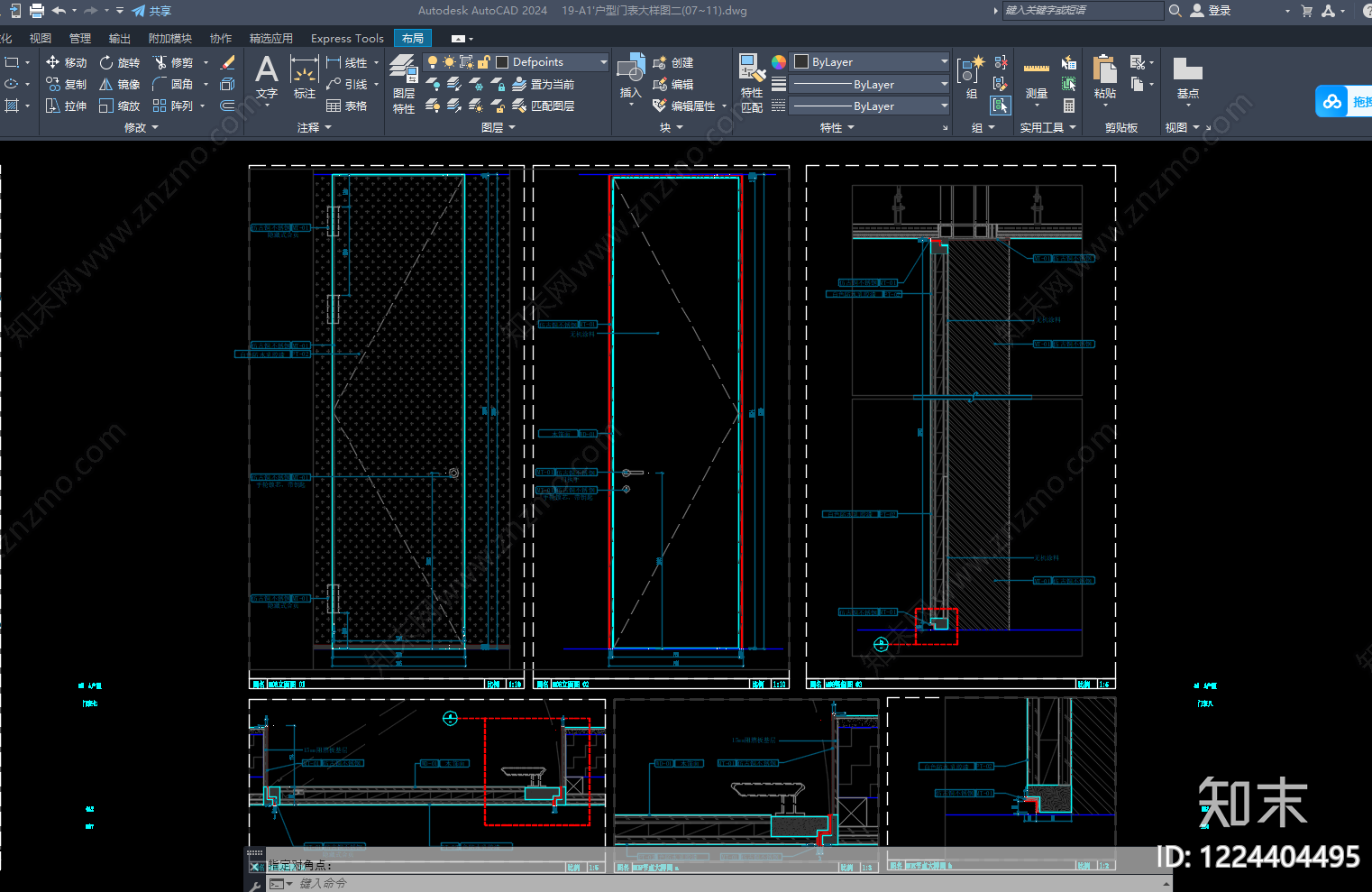Select the Scale (缩放) tool
This screenshot has width=1372, height=892.
tap(119, 106)
